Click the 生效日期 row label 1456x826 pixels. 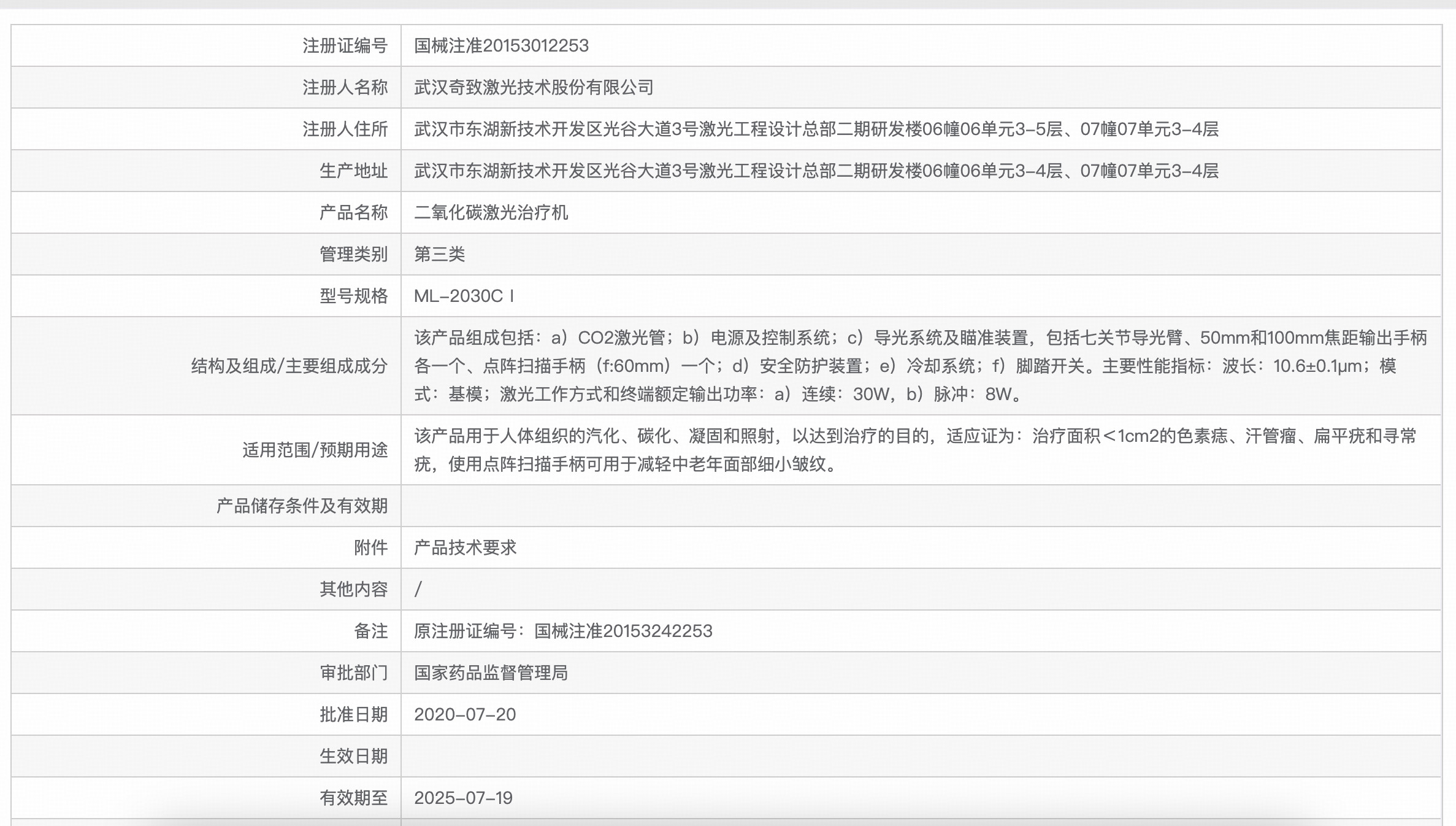click(x=354, y=756)
